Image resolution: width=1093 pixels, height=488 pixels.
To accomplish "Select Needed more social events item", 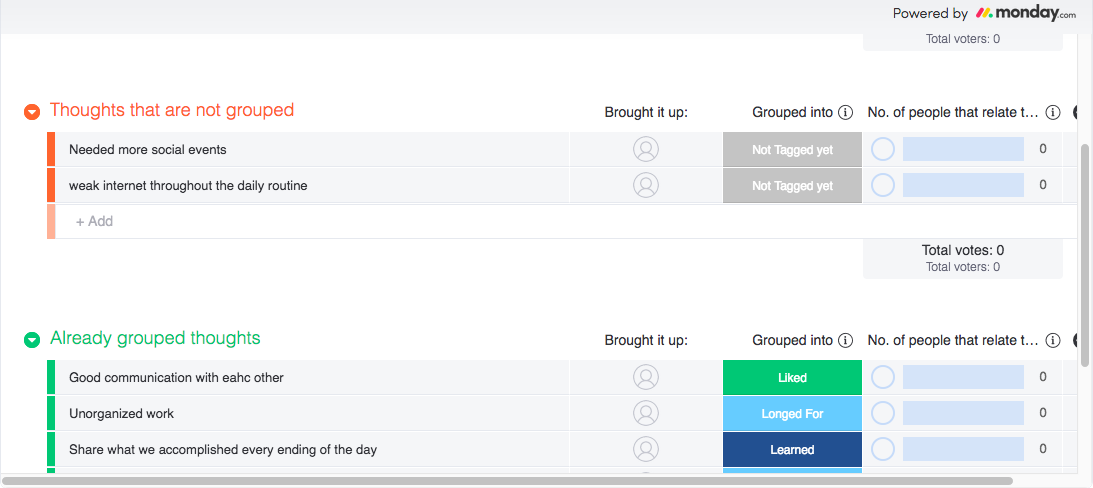I will coord(148,149).
